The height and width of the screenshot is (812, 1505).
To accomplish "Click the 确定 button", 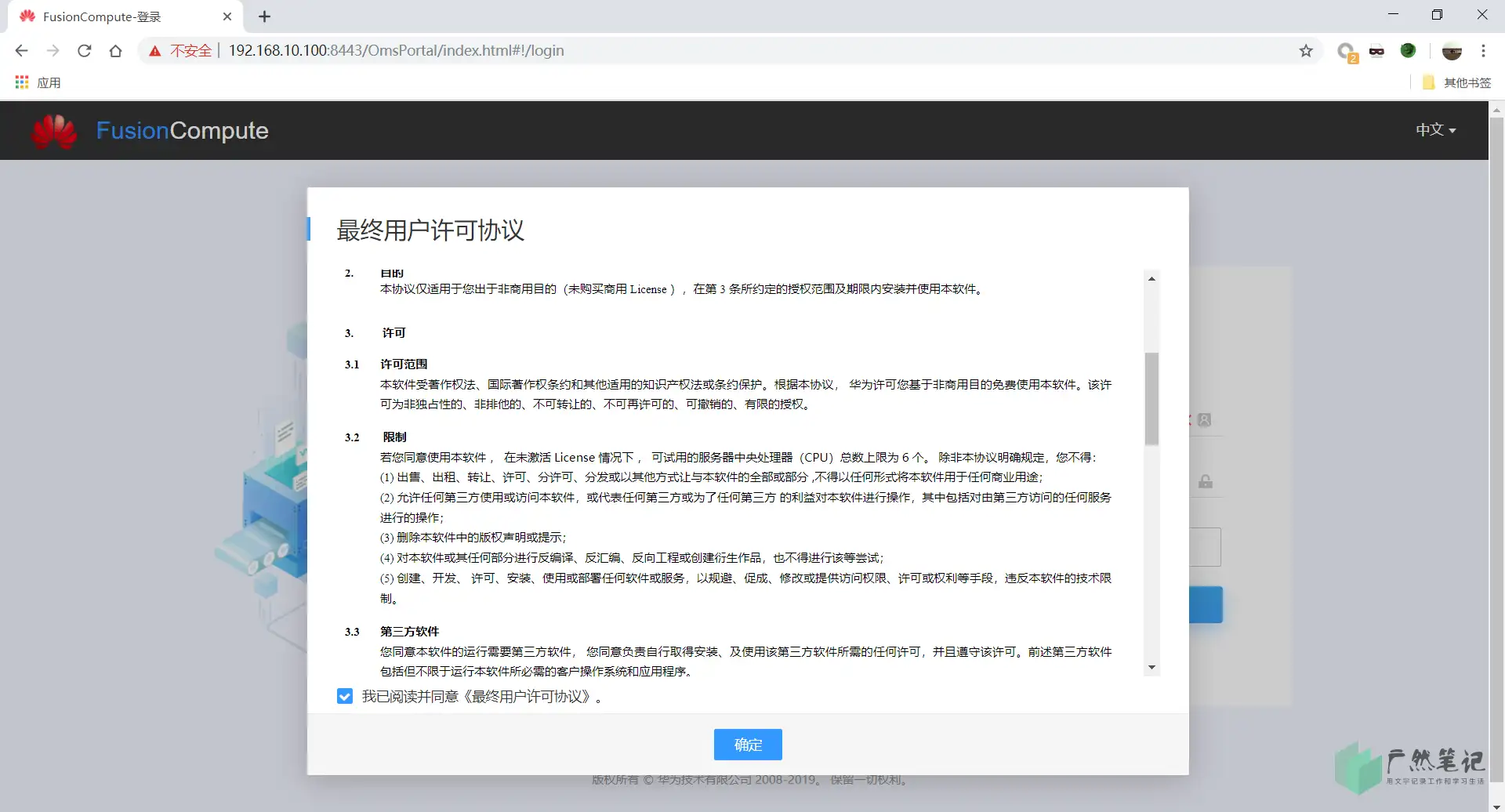I will point(748,745).
